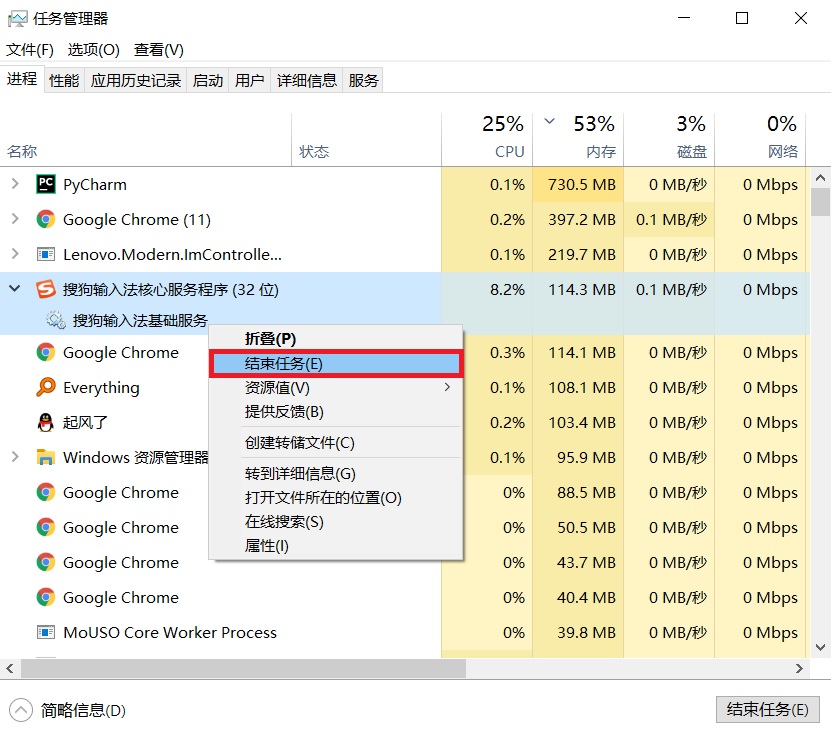831x739 pixels.
Task: Switch to the 应用历史记录 tab
Action: point(136,80)
